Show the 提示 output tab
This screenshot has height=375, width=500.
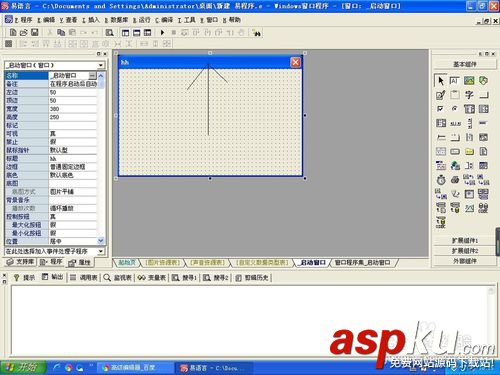24,277
